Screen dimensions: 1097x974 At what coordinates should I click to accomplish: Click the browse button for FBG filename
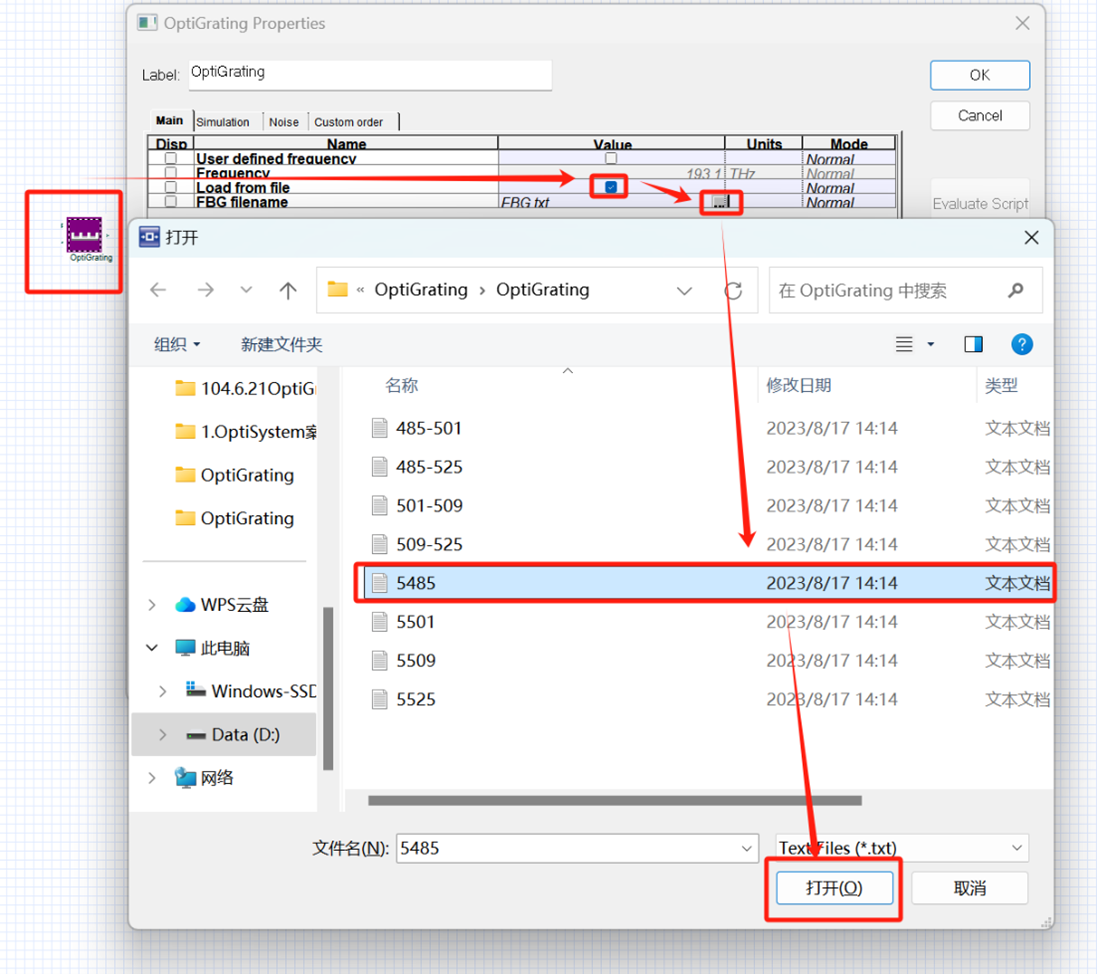[x=720, y=202]
